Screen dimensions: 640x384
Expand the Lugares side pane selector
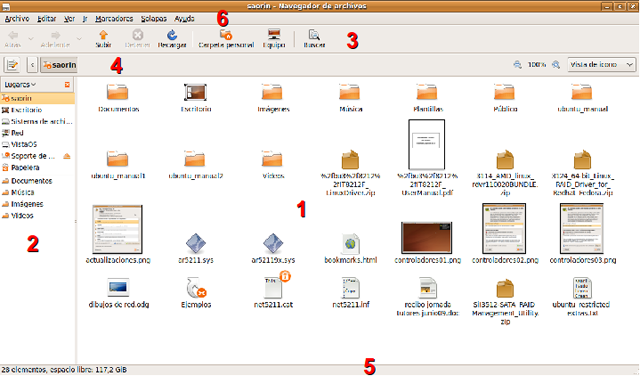(x=20, y=84)
